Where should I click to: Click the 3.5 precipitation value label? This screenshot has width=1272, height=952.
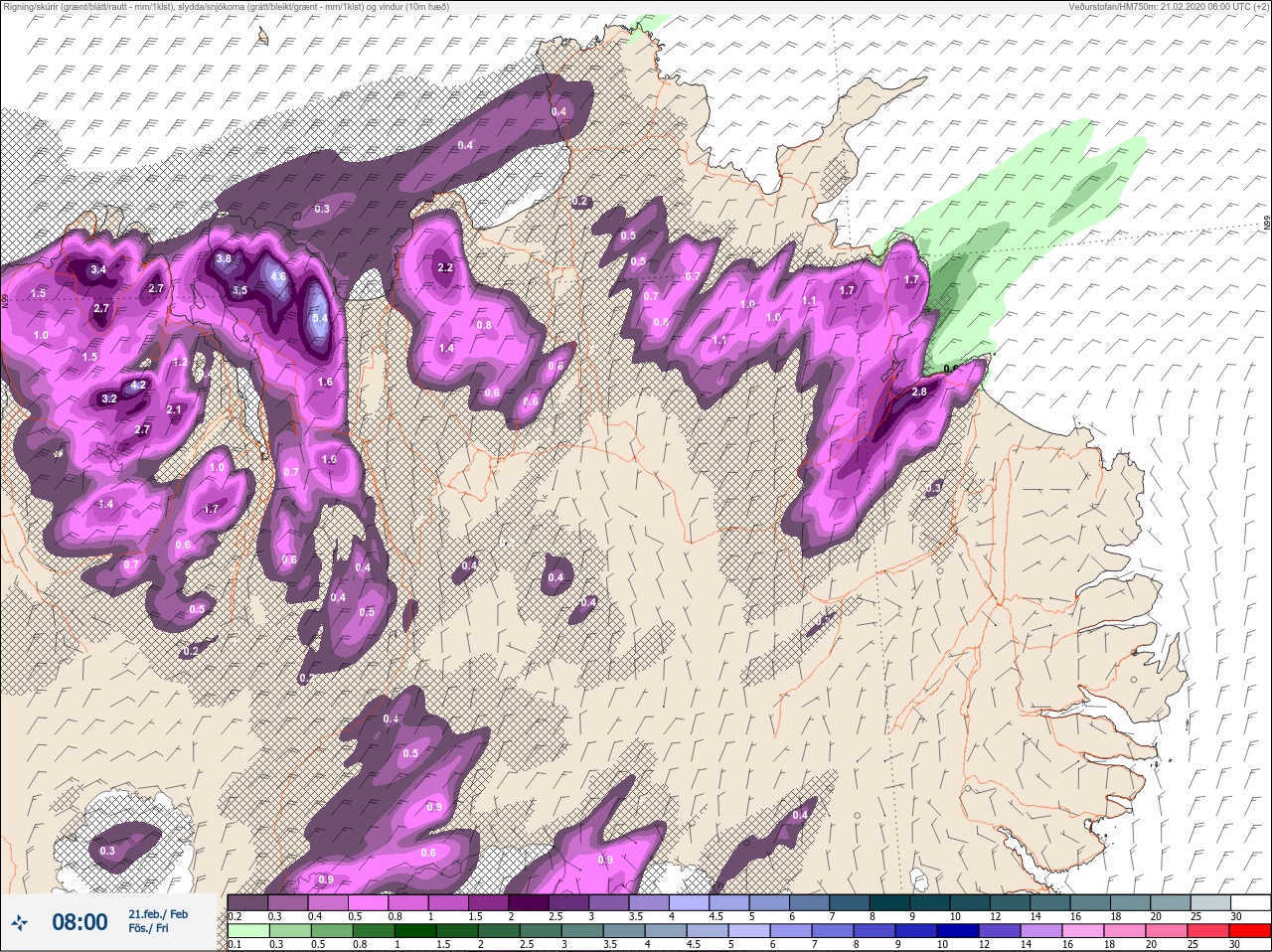click(x=239, y=290)
